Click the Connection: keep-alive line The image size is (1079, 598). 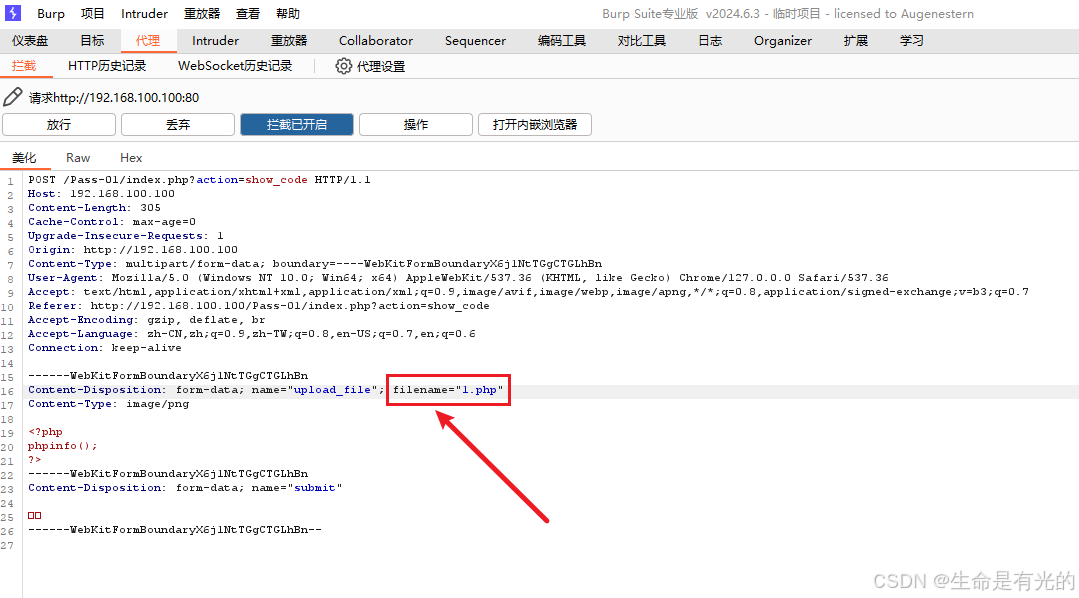coord(105,348)
